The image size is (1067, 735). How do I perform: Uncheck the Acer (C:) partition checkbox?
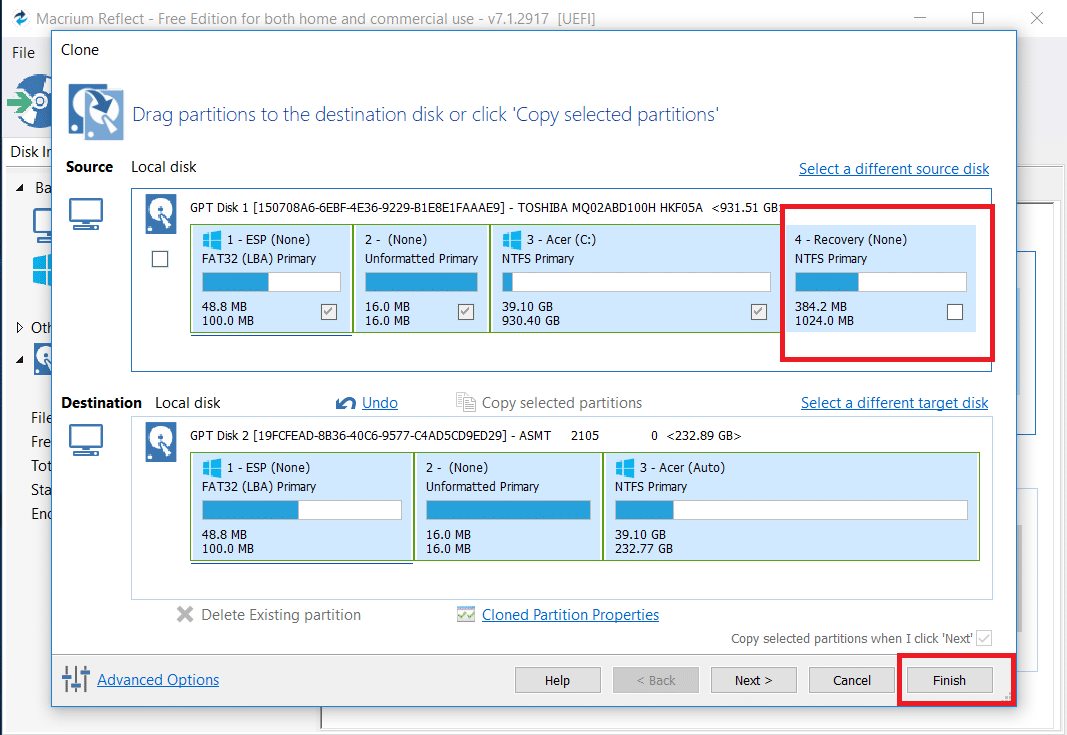[759, 312]
